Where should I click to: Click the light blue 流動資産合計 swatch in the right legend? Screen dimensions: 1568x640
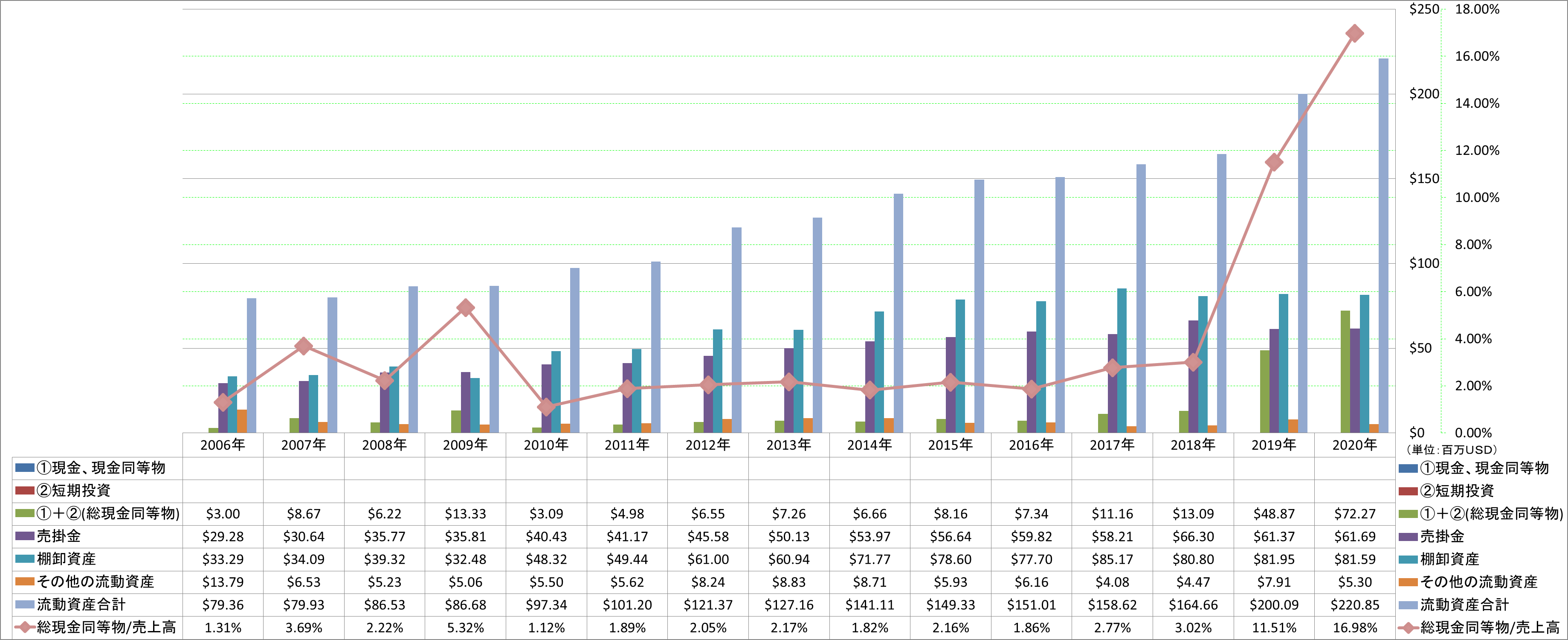(1408, 605)
